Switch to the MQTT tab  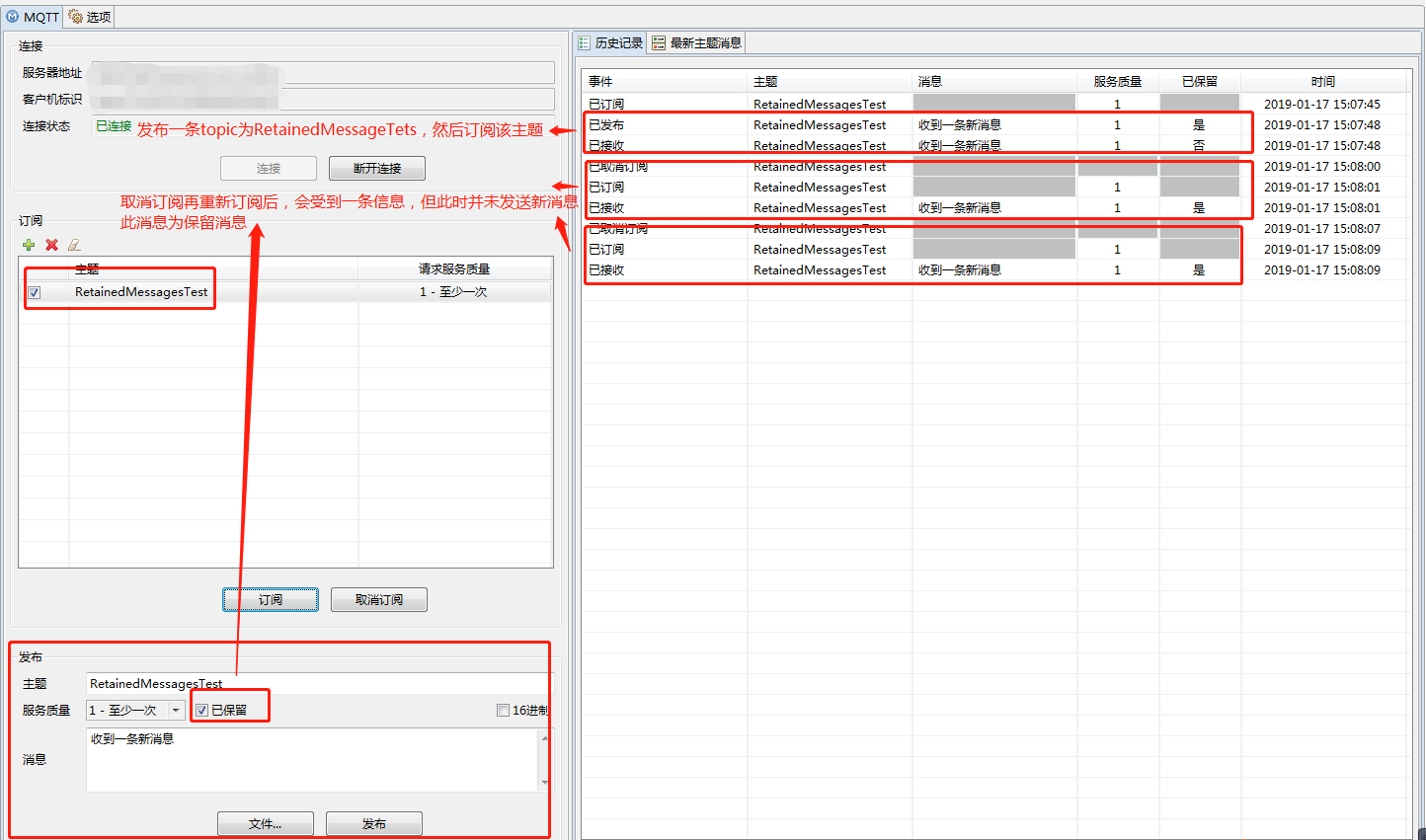click(x=33, y=17)
